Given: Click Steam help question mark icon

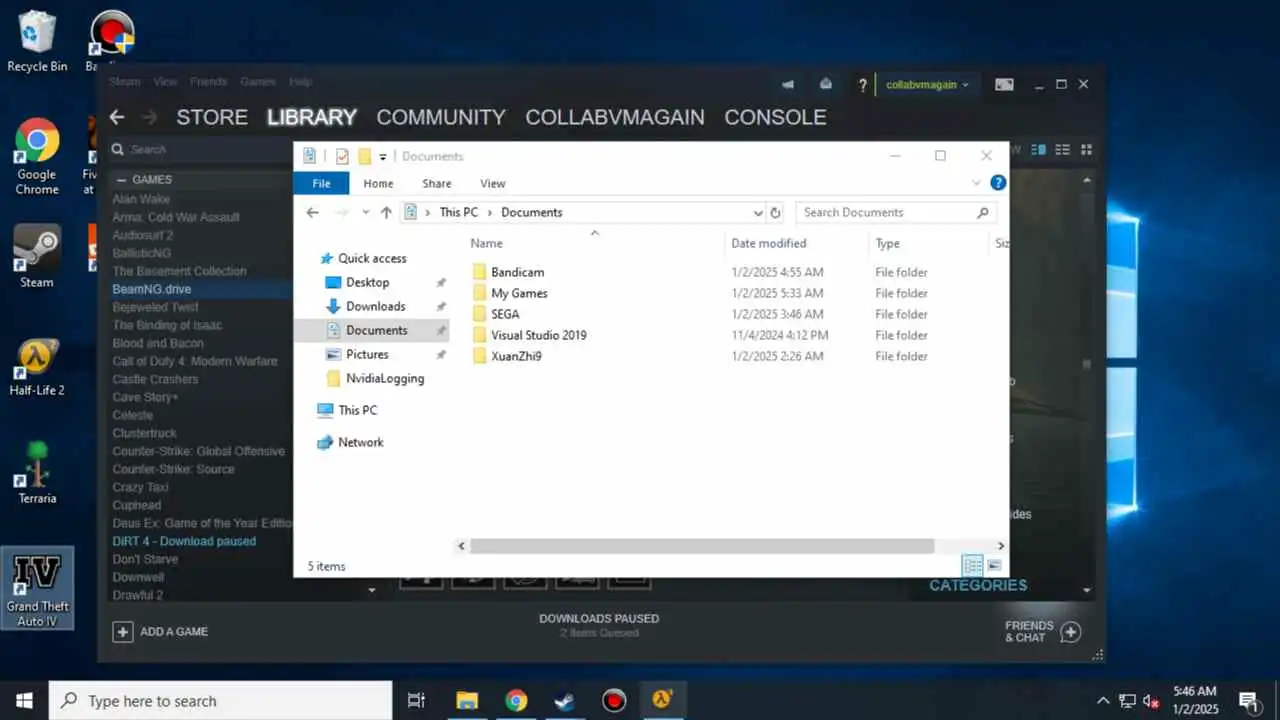Looking at the screenshot, I should [862, 85].
